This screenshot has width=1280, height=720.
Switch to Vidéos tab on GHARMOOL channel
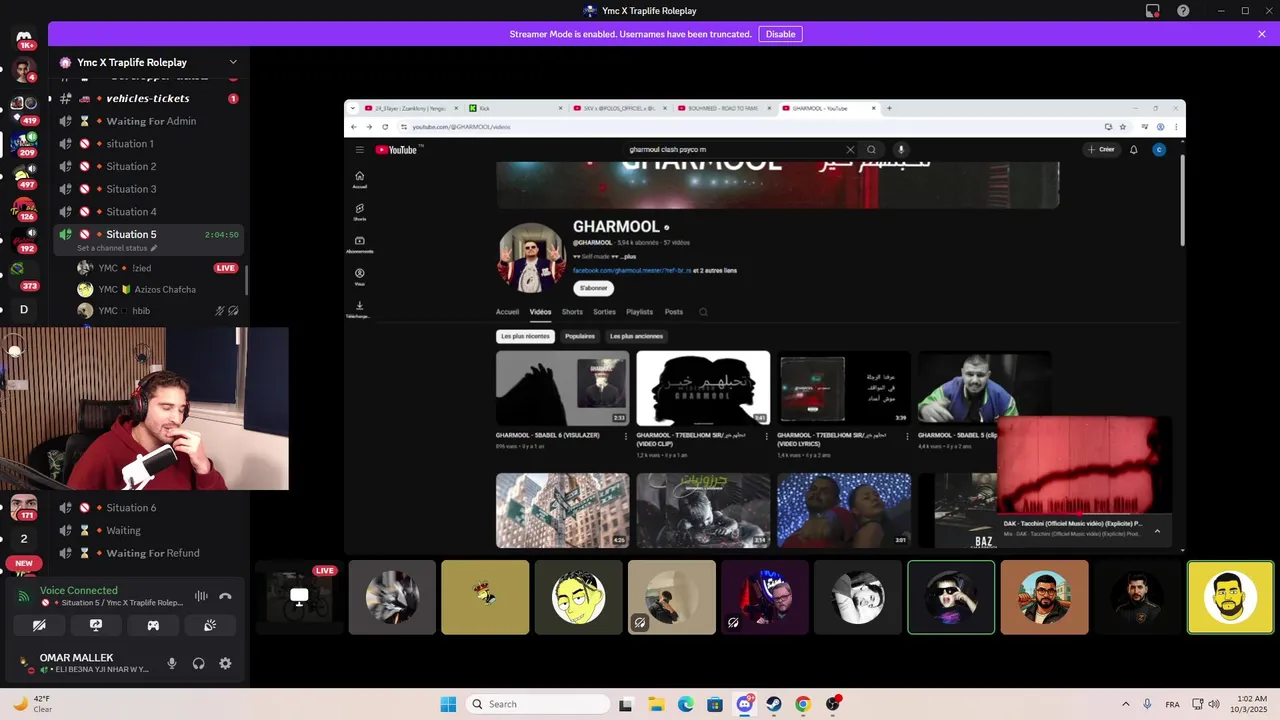(540, 312)
